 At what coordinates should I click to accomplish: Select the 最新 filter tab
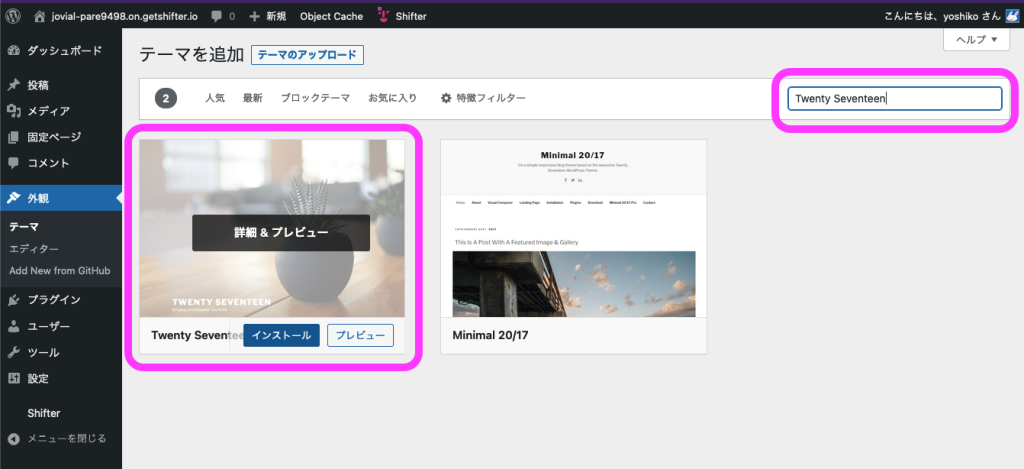[253, 98]
